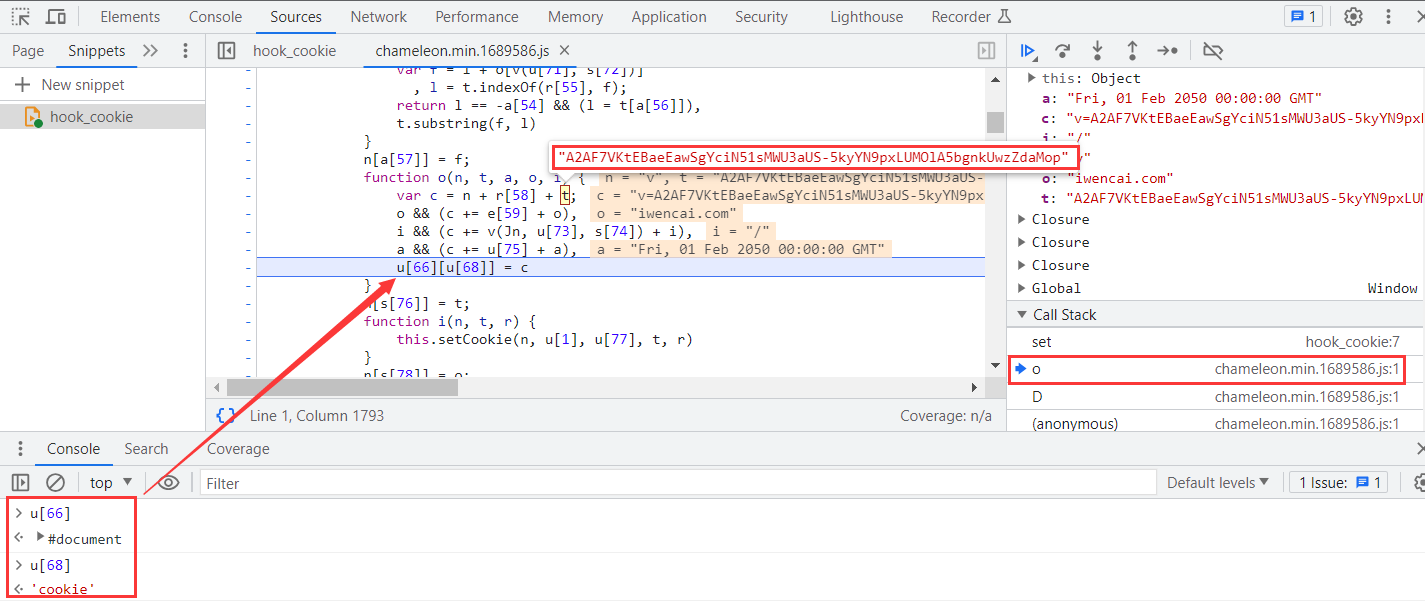Click the pretty-print curly braces icon
The width and height of the screenshot is (1425, 602).
[226, 415]
